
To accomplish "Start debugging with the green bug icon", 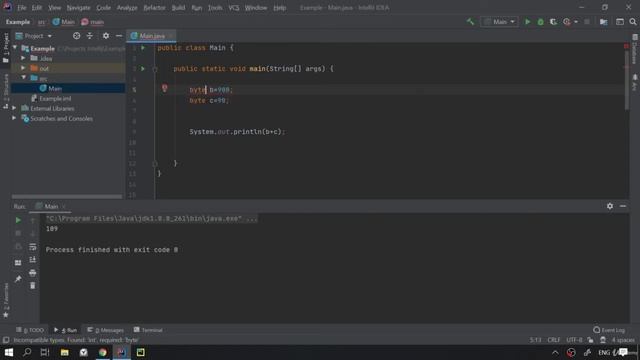I will [540, 22].
